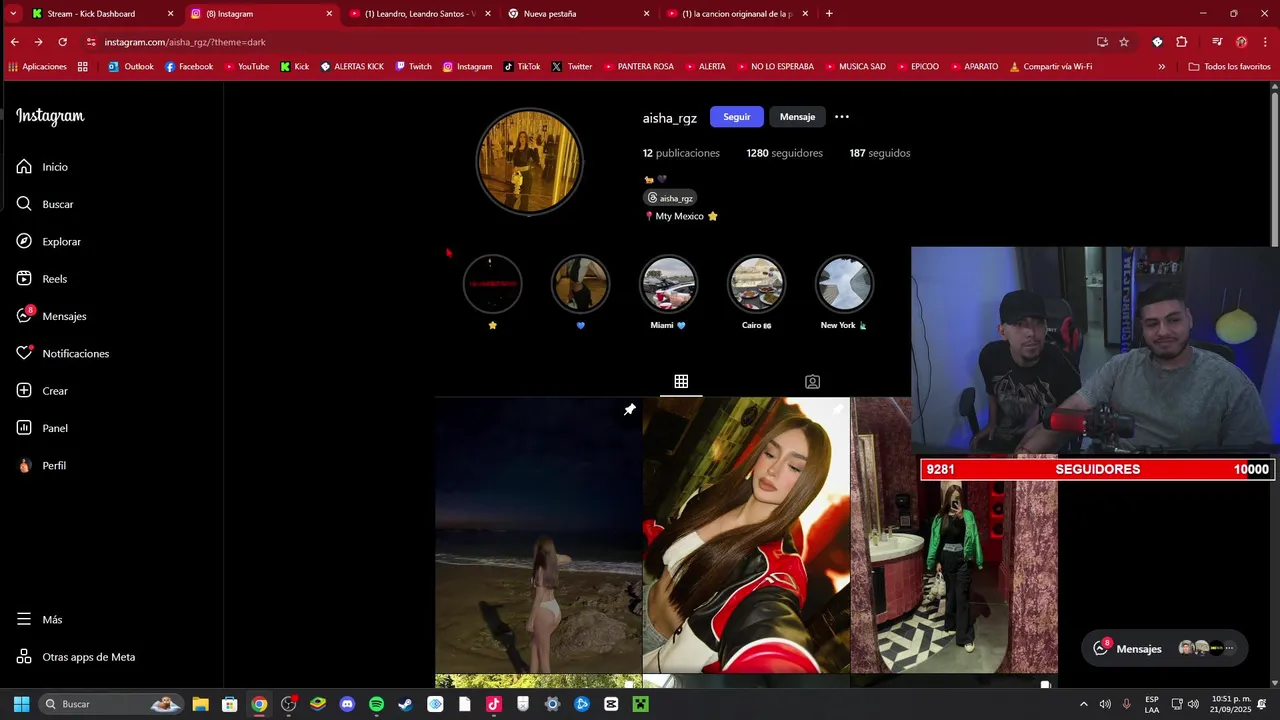The width and height of the screenshot is (1280, 720).
Task: Open the aisha_rgz profile picture
Action: point(529,161)
